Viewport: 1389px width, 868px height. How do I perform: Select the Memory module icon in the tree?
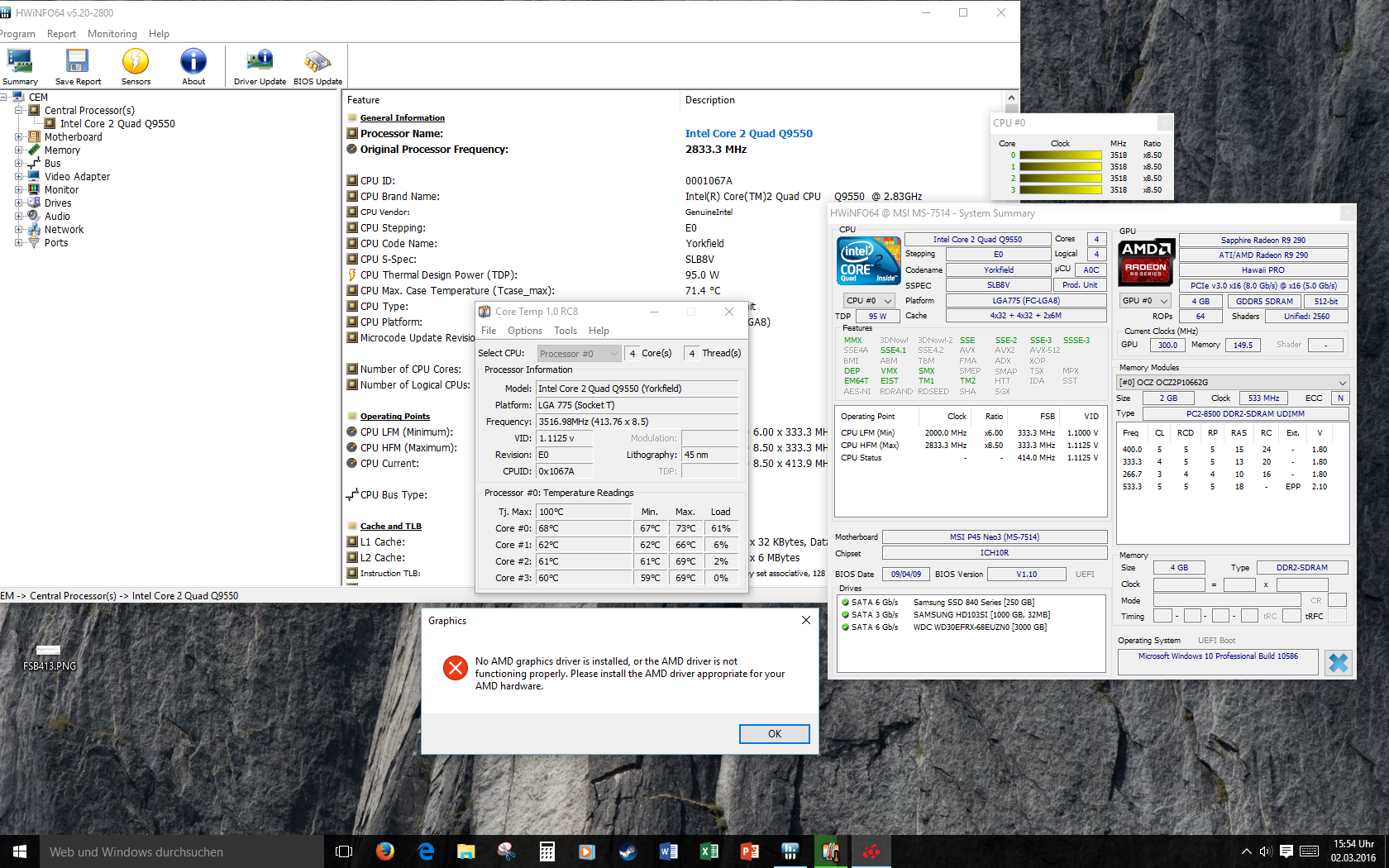point(34,150)
